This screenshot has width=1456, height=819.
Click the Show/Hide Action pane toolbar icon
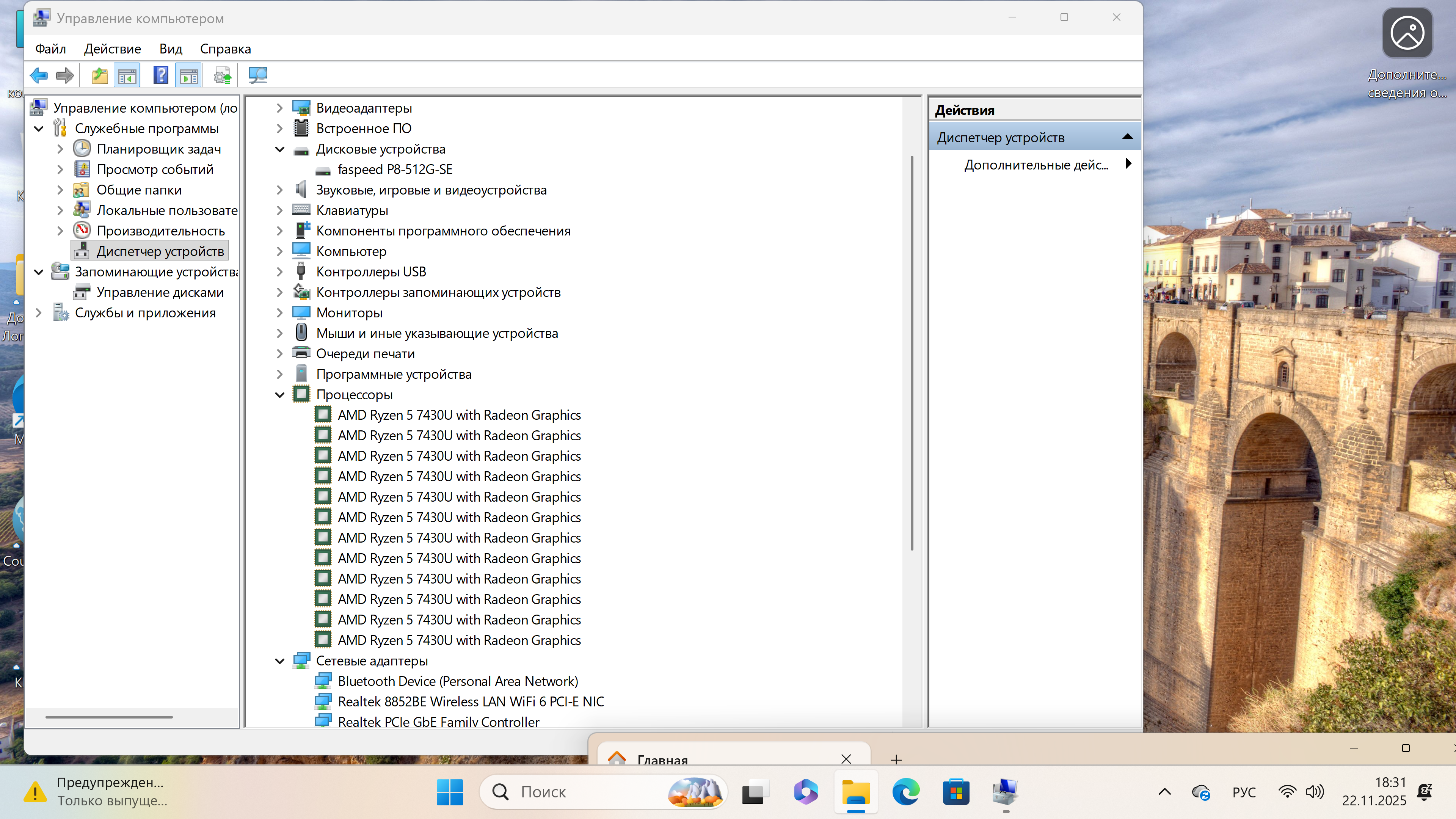(189, 75)
